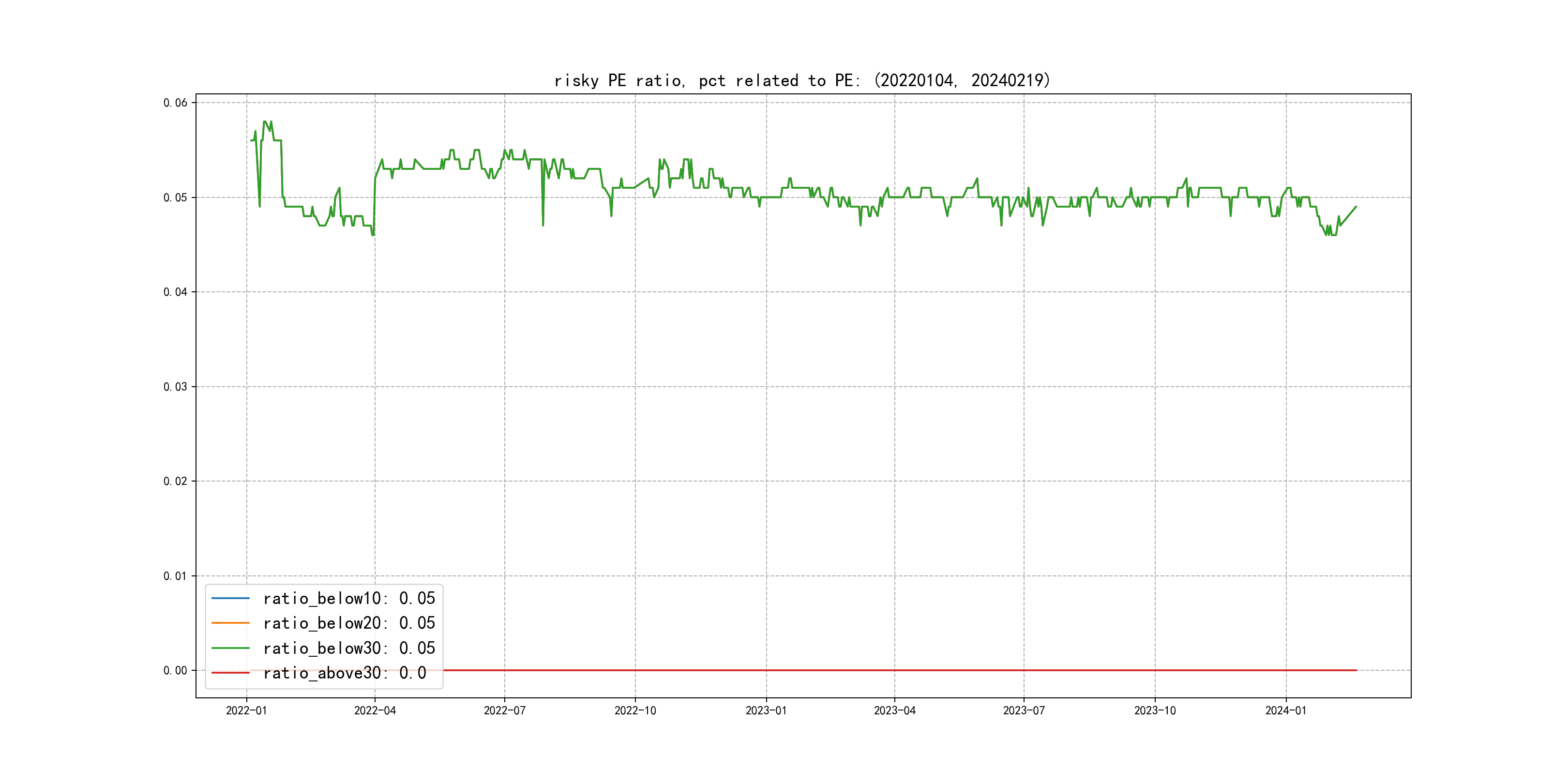Click the 0.03 y-axis tick label
Screen dimensions: 1568x784
(x=175, y=387)
